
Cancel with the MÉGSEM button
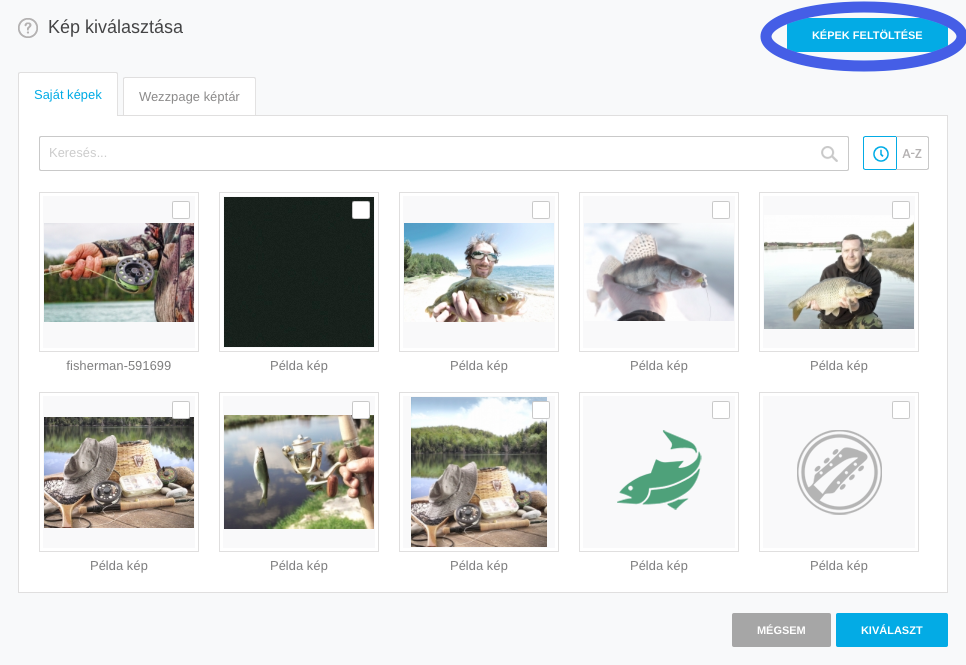(781, 630)
